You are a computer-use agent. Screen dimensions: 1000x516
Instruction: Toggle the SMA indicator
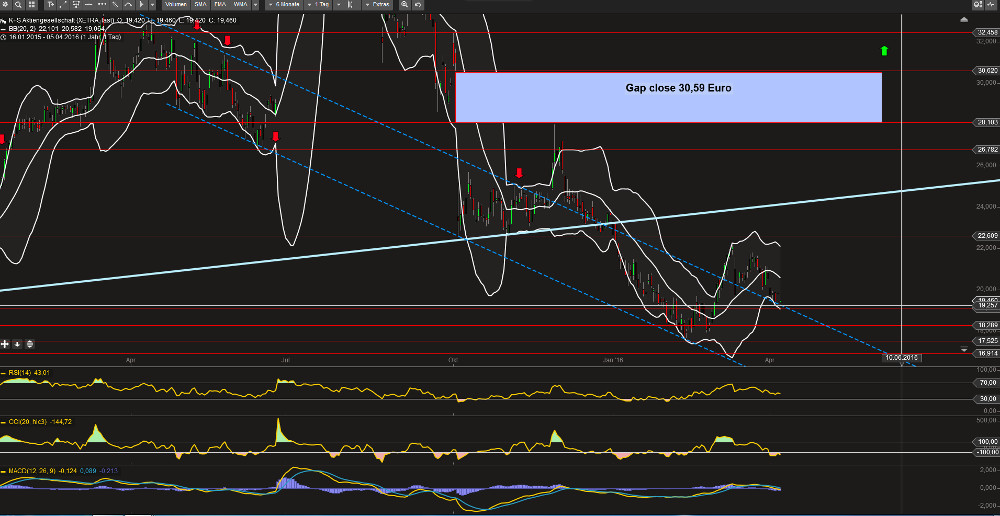coord(201,4)
